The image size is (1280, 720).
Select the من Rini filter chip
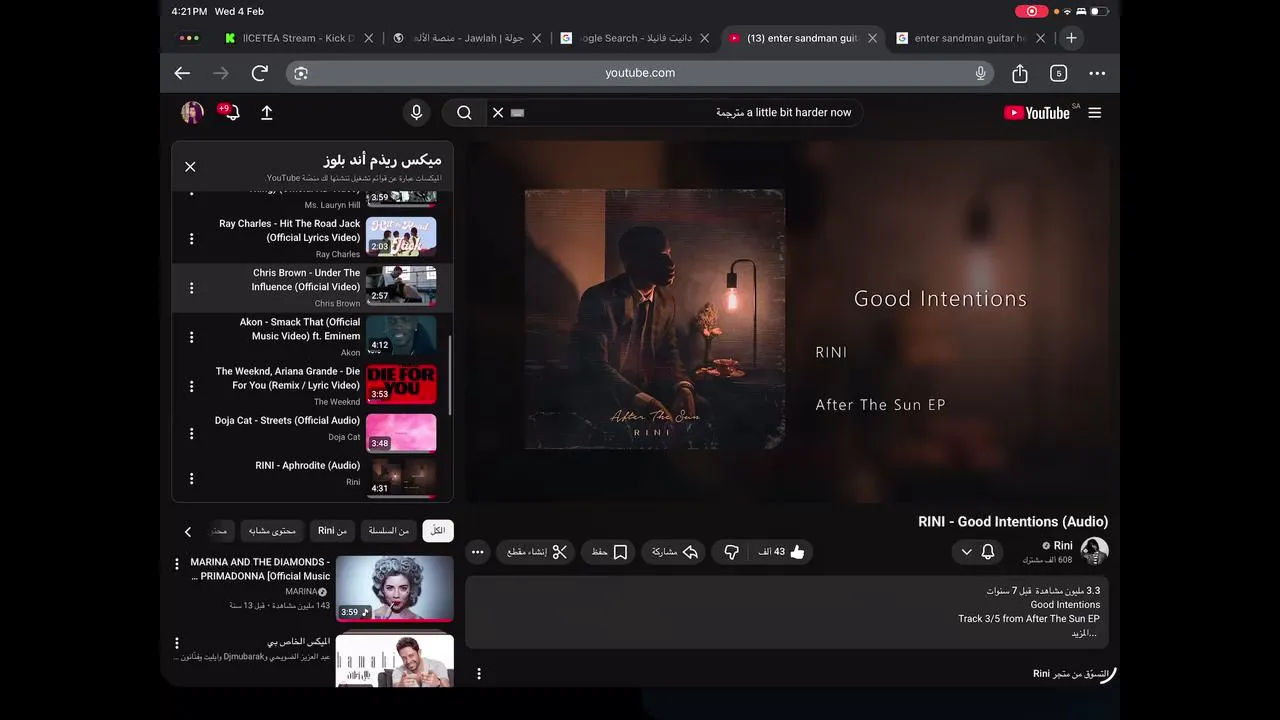click(333, 531)
